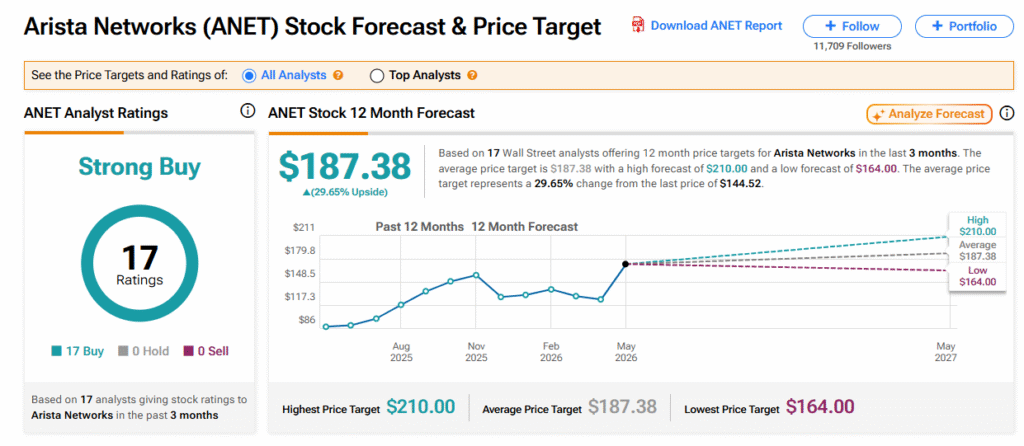This screenshot has width=1024, height=446.
Task: Click the May 2026 black chart point
Action: click(625, 264)
